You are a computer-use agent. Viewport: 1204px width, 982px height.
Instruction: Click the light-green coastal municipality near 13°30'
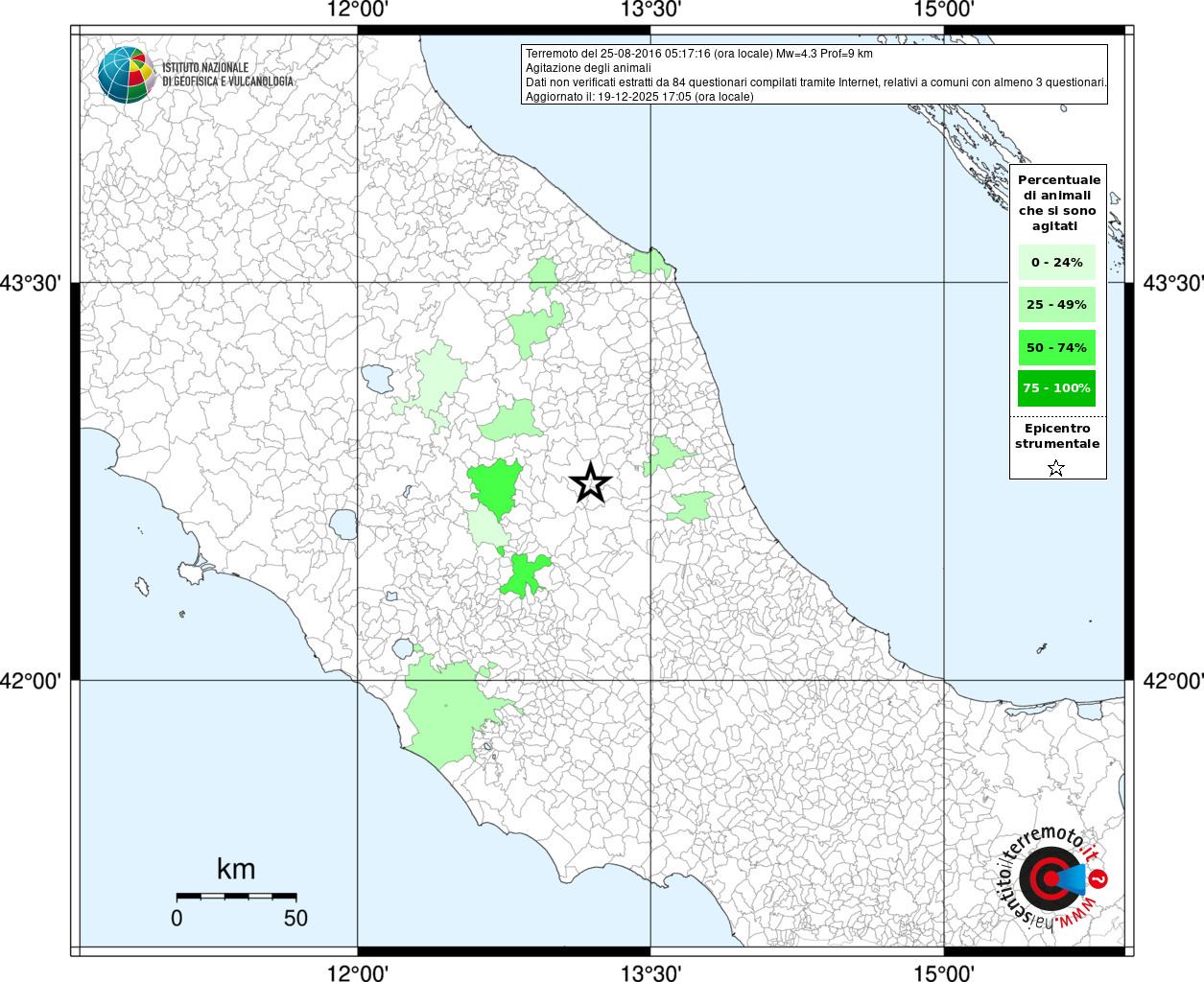click(x=651, y=263)
